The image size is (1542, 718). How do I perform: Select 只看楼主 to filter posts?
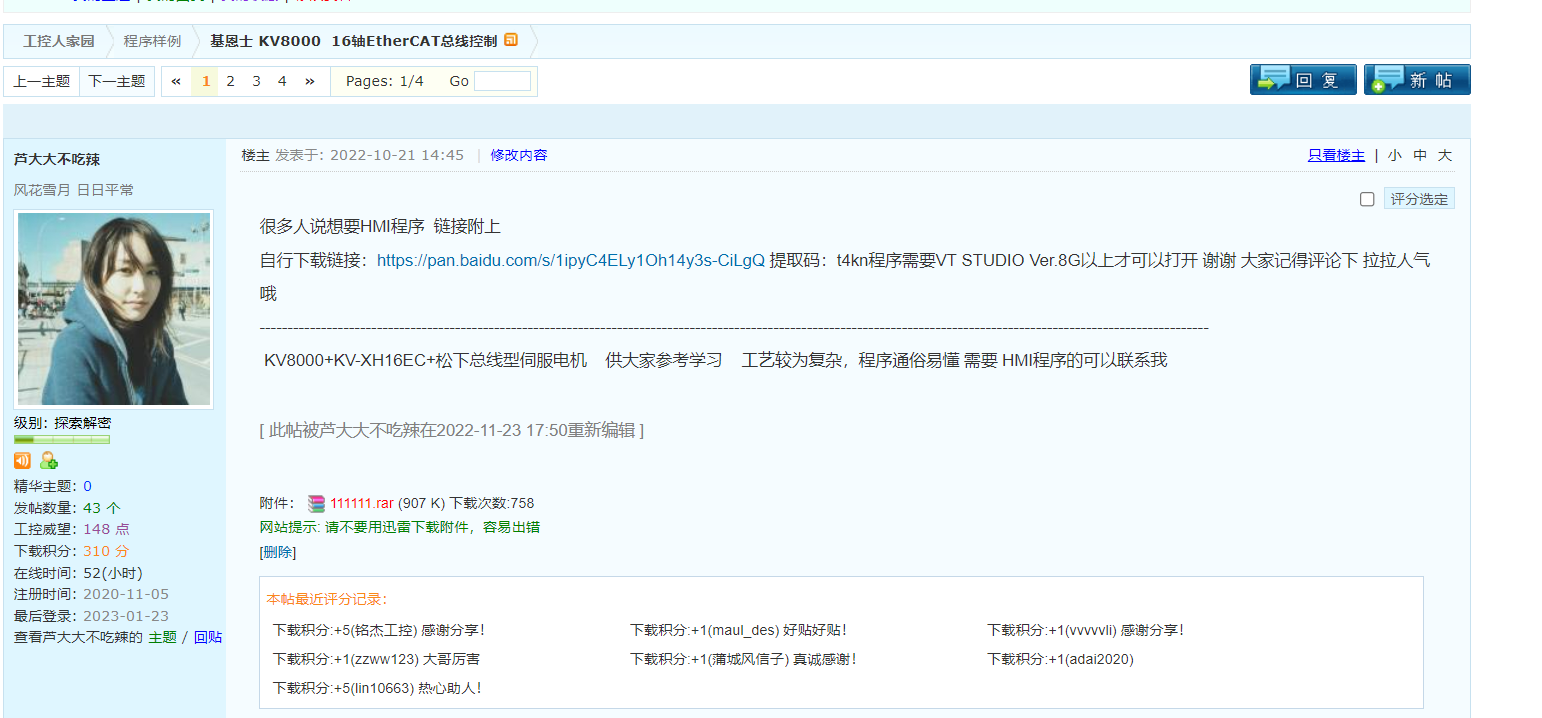[1336, 155]
